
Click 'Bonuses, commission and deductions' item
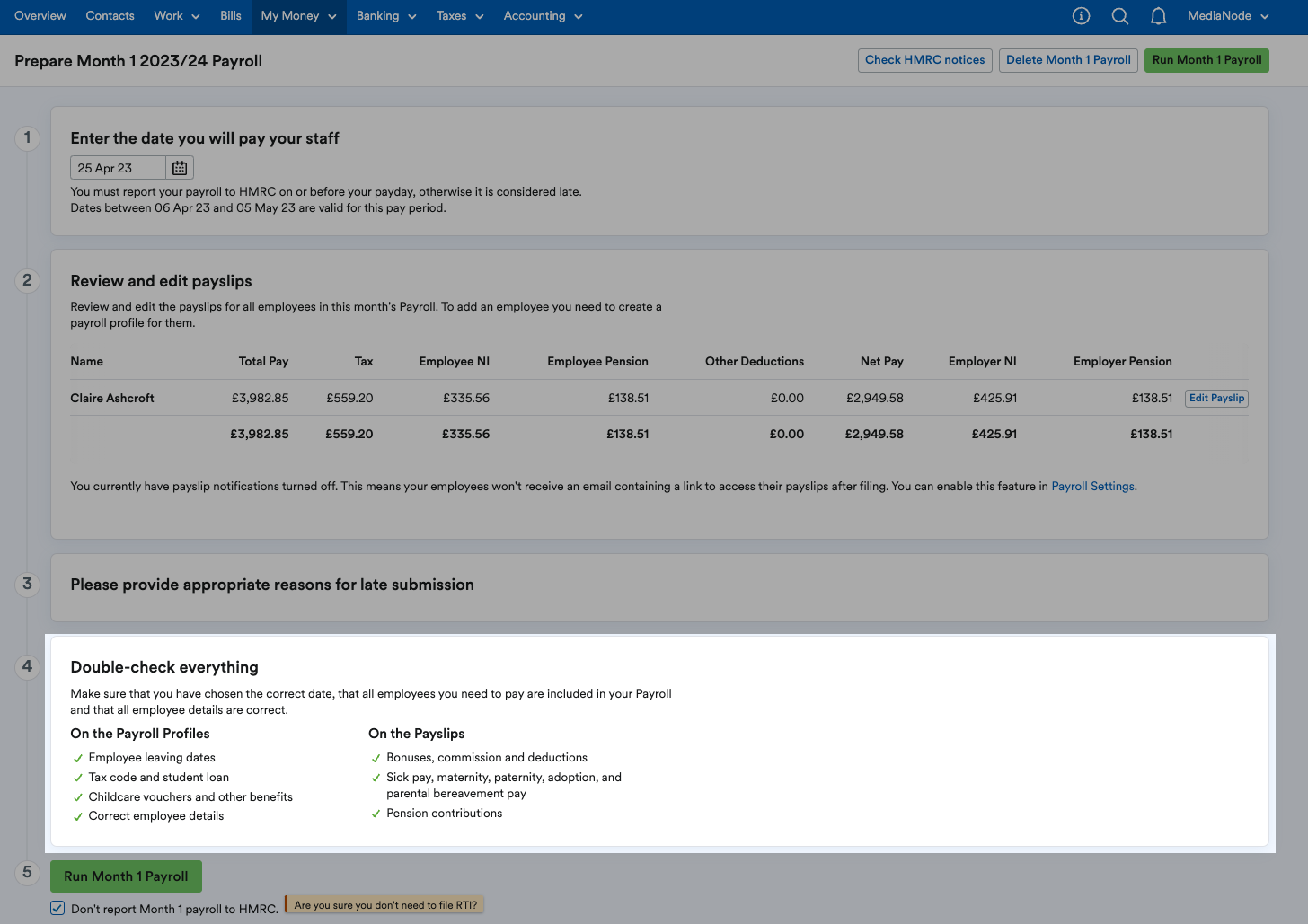click(486, 758)
